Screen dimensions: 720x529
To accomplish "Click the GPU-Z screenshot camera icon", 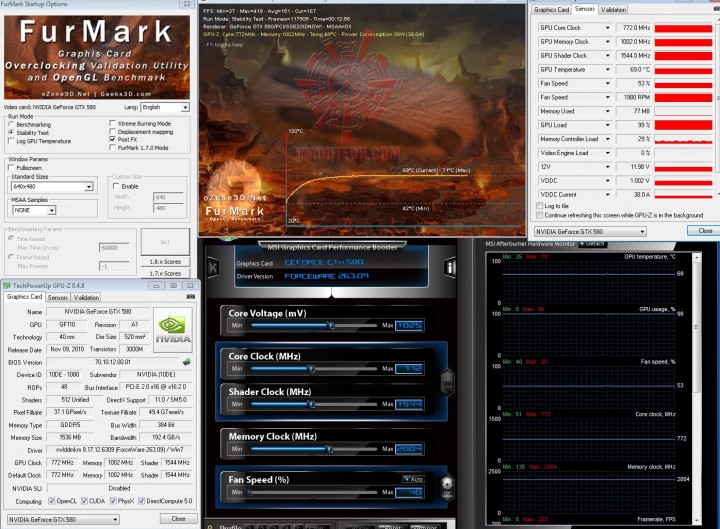I will 191,297.
